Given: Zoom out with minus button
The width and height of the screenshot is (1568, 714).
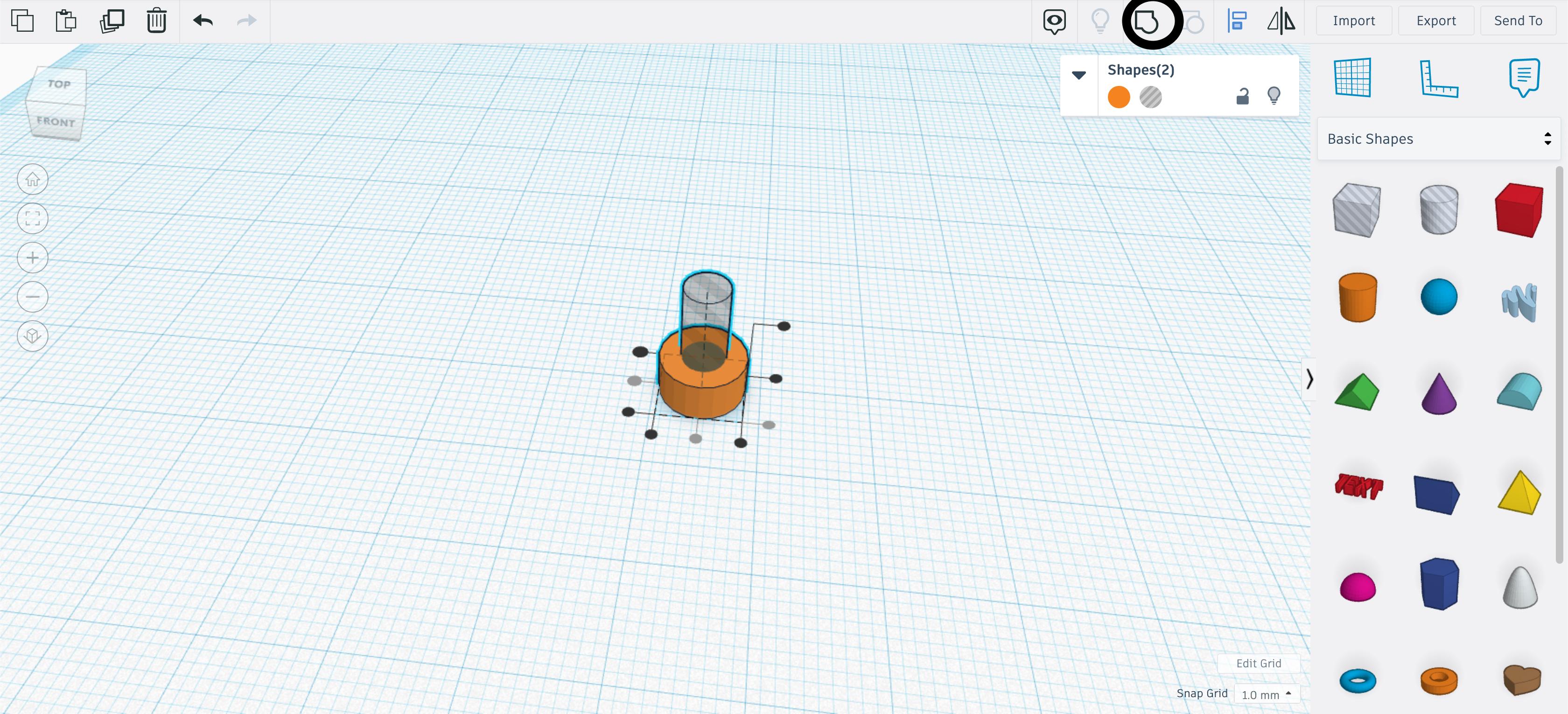Looking at the screenshot, I should (32, 297).
